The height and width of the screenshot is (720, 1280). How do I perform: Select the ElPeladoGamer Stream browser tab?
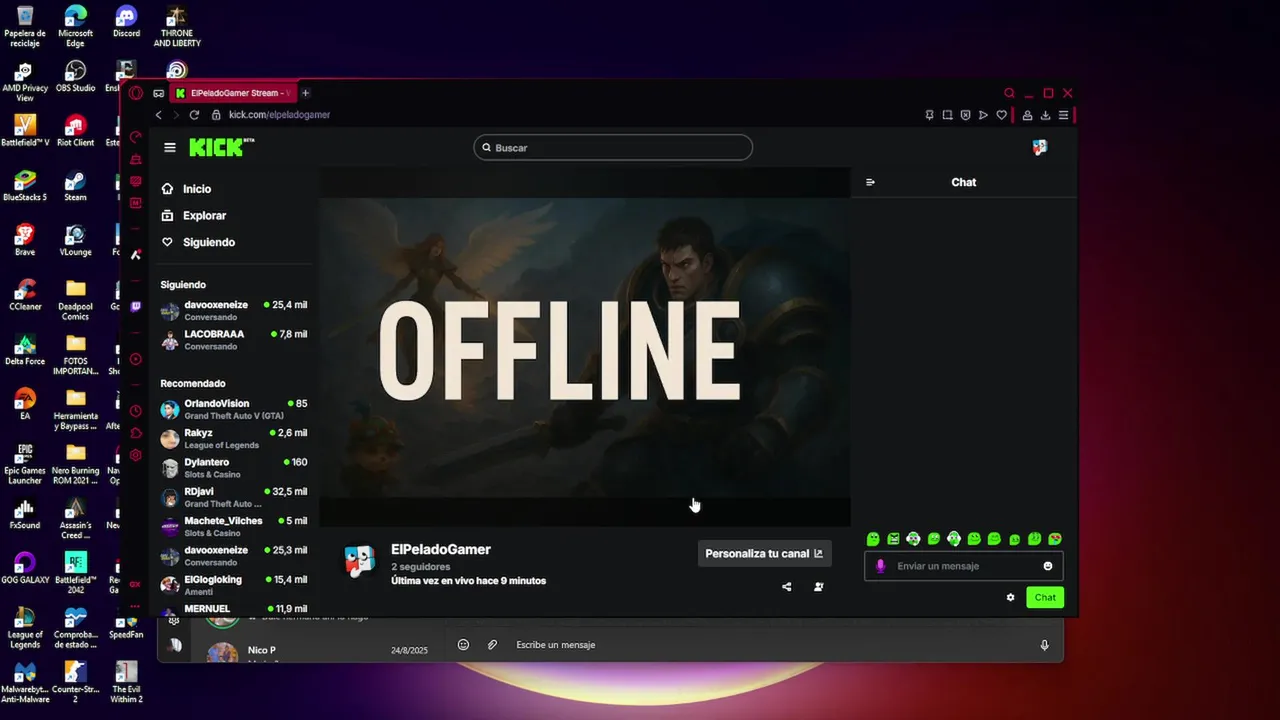234,93
